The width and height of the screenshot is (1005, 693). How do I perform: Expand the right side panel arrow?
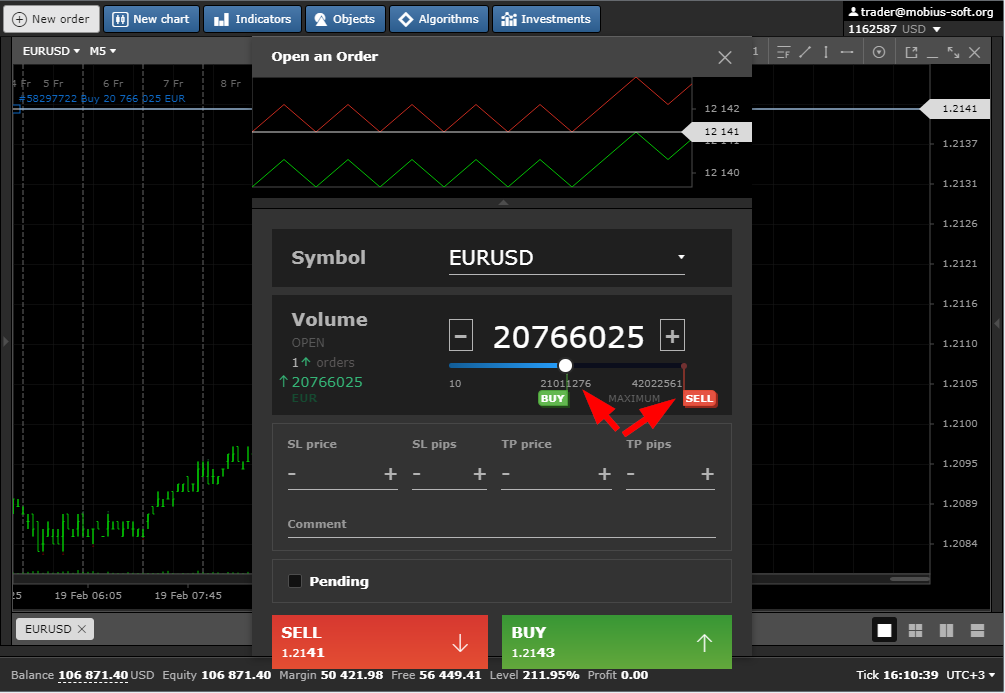[x=997, y=324]
